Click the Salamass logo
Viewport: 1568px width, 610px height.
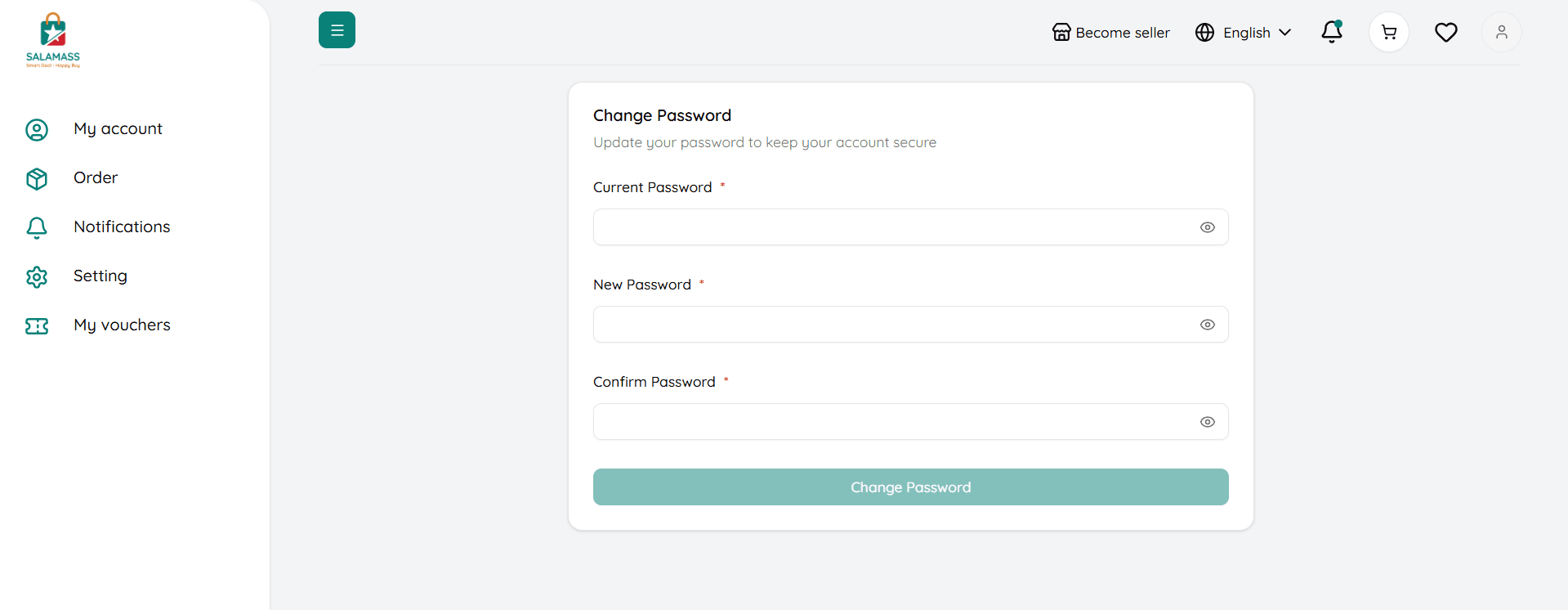tap(53, 40)
